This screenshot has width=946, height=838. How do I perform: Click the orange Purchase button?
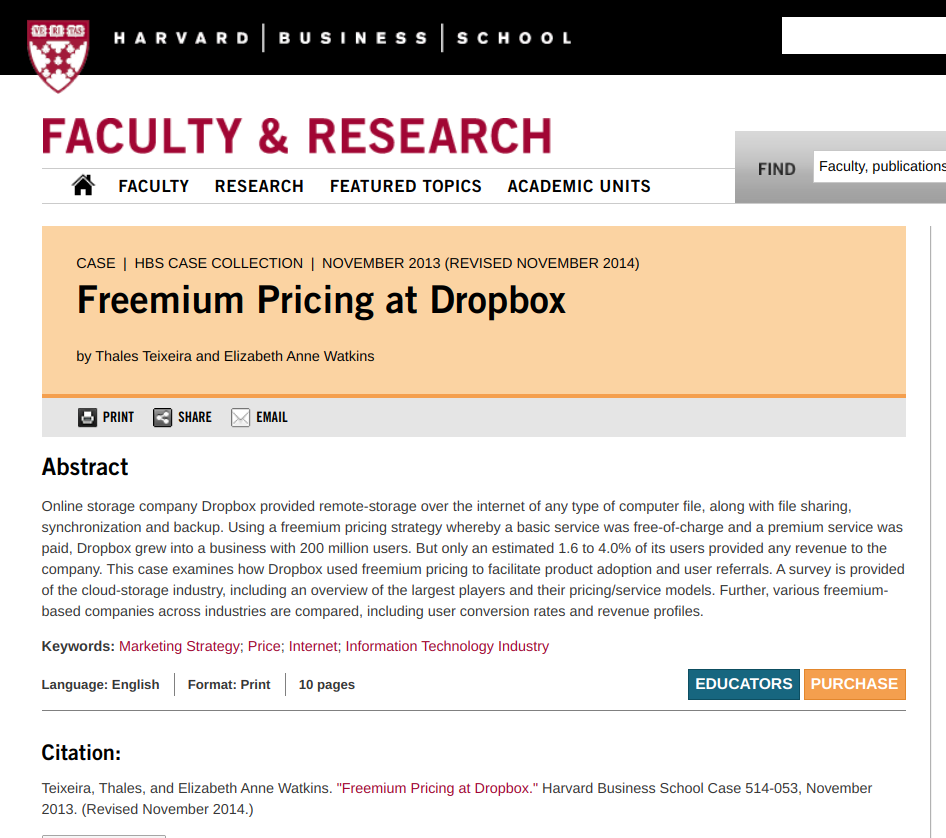coord(854,684)
